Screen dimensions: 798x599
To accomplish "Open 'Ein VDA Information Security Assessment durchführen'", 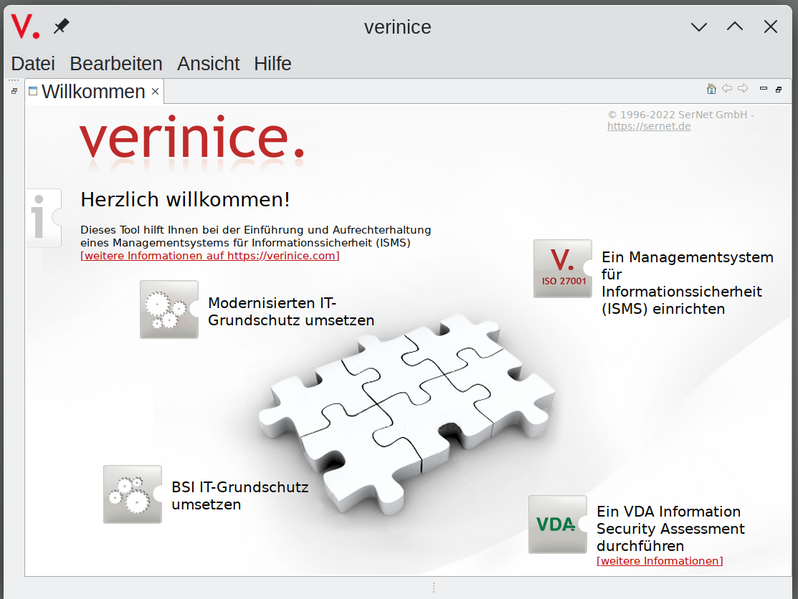I will (670, 528).
